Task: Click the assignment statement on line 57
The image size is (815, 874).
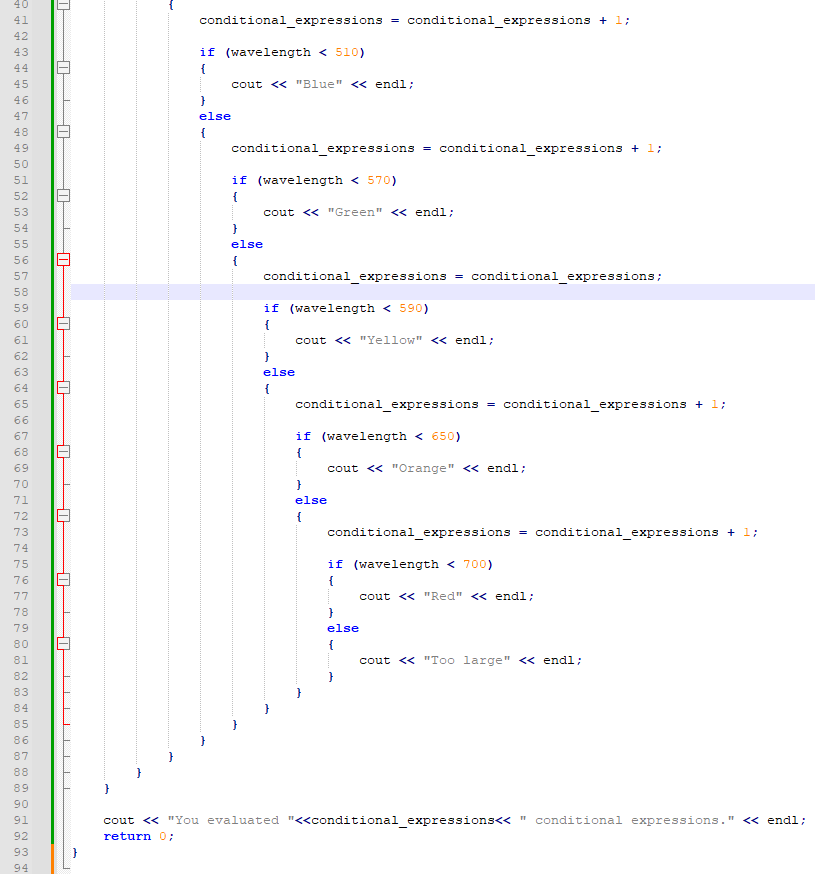Action: click(463, 276)
